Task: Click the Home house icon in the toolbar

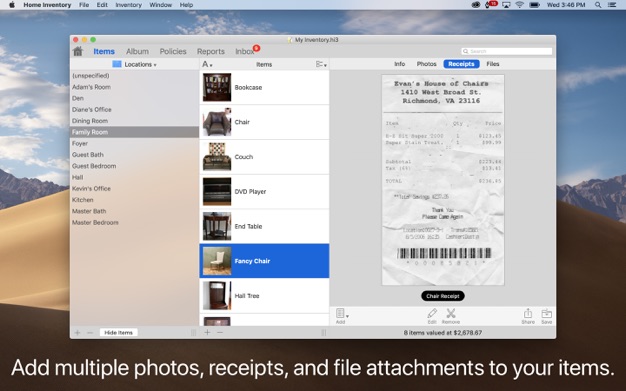Action: click(x=78, y=51)
